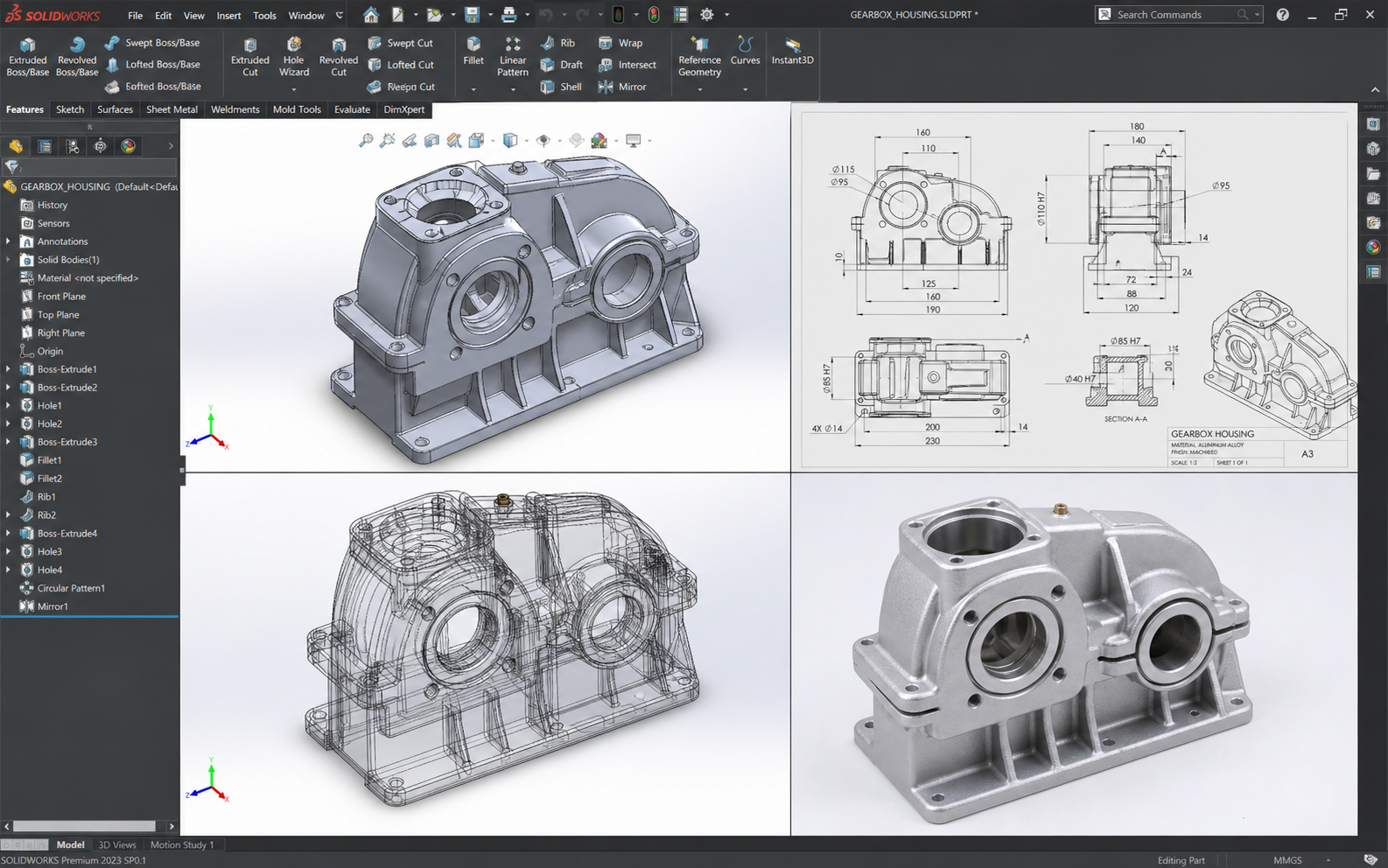The height and width of the screenshot is (868, 1388).
Task: Open the Search Commands dropdown arrow
Action: click(1258, 15)
